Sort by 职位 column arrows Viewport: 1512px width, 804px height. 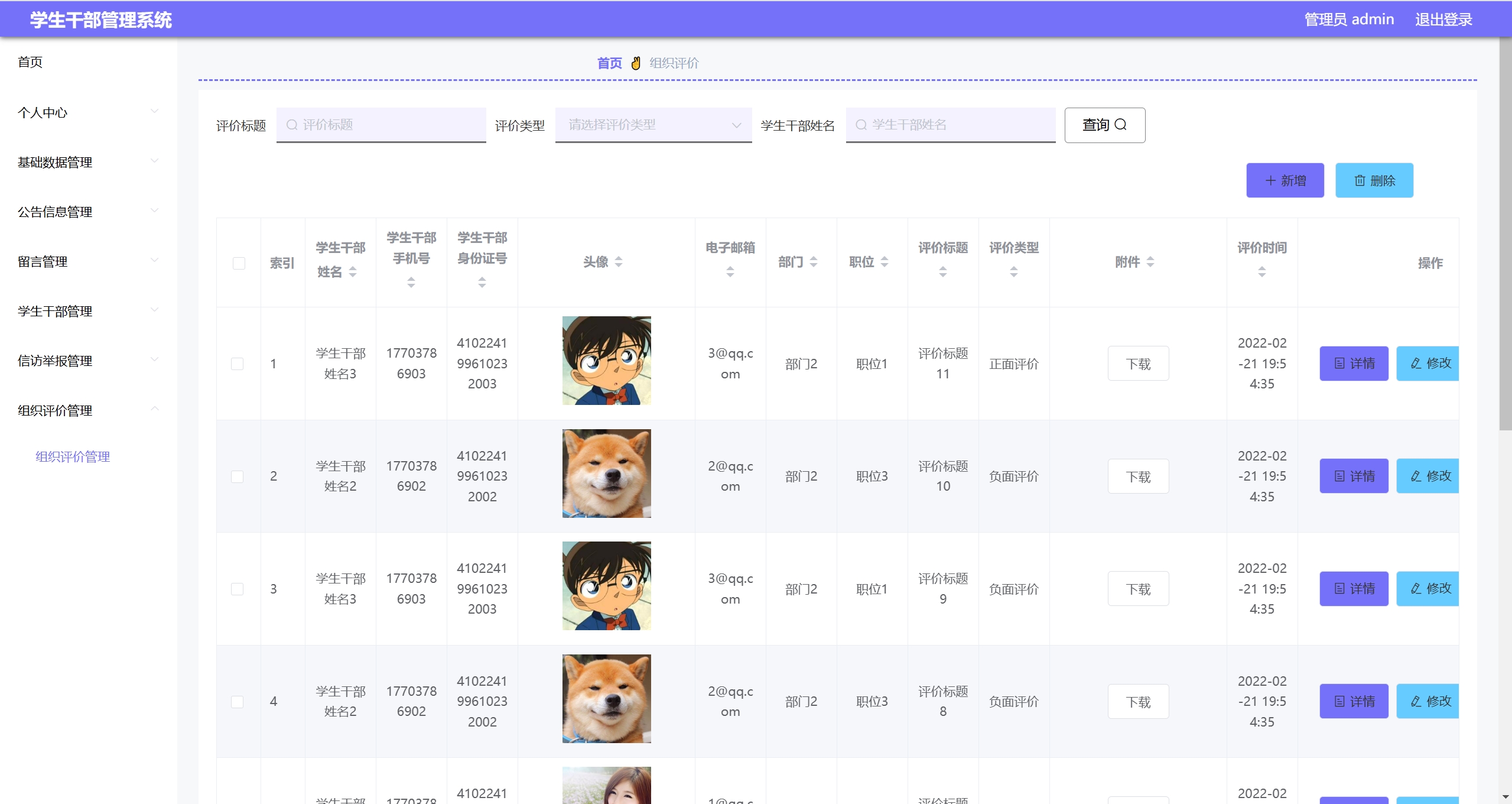tap(885, 262)
